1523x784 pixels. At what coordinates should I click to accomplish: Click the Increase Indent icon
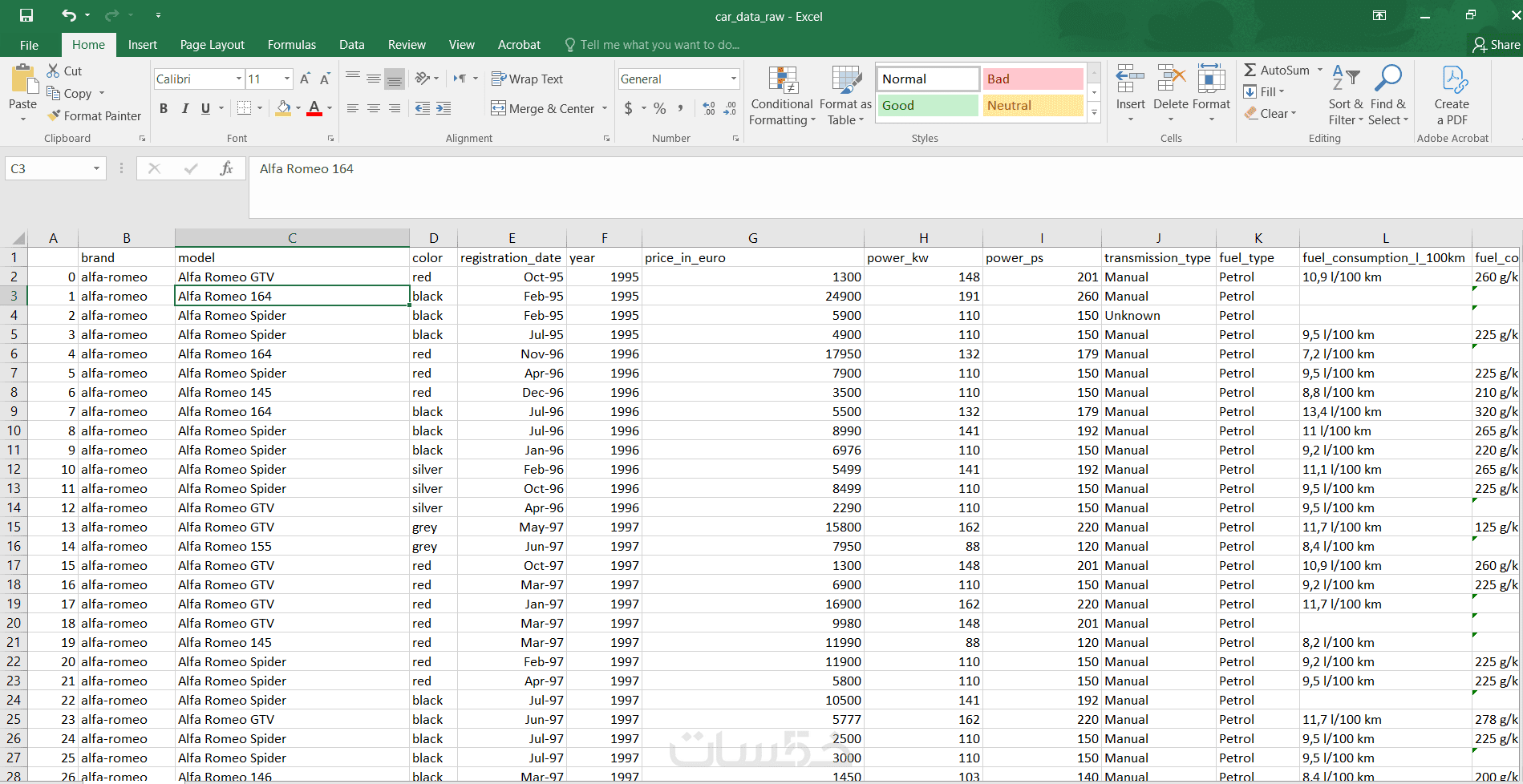pos(443,108)
